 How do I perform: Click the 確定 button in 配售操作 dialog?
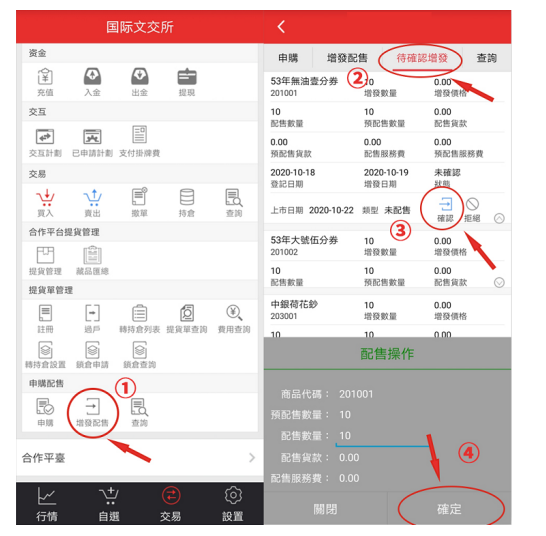449,509
